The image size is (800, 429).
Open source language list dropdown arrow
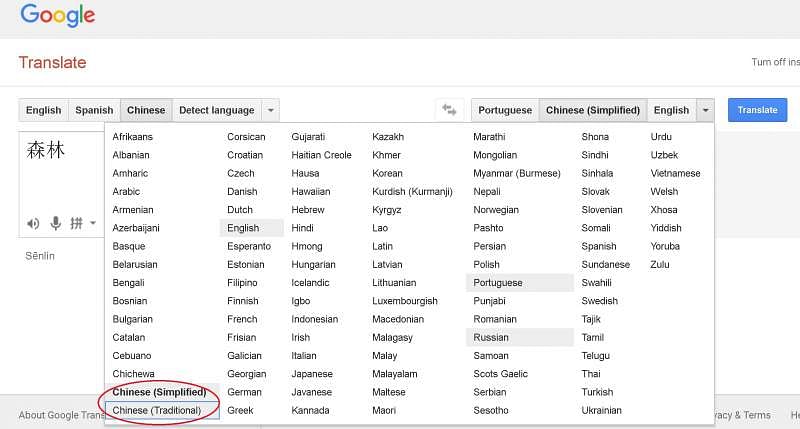(270, 110)
